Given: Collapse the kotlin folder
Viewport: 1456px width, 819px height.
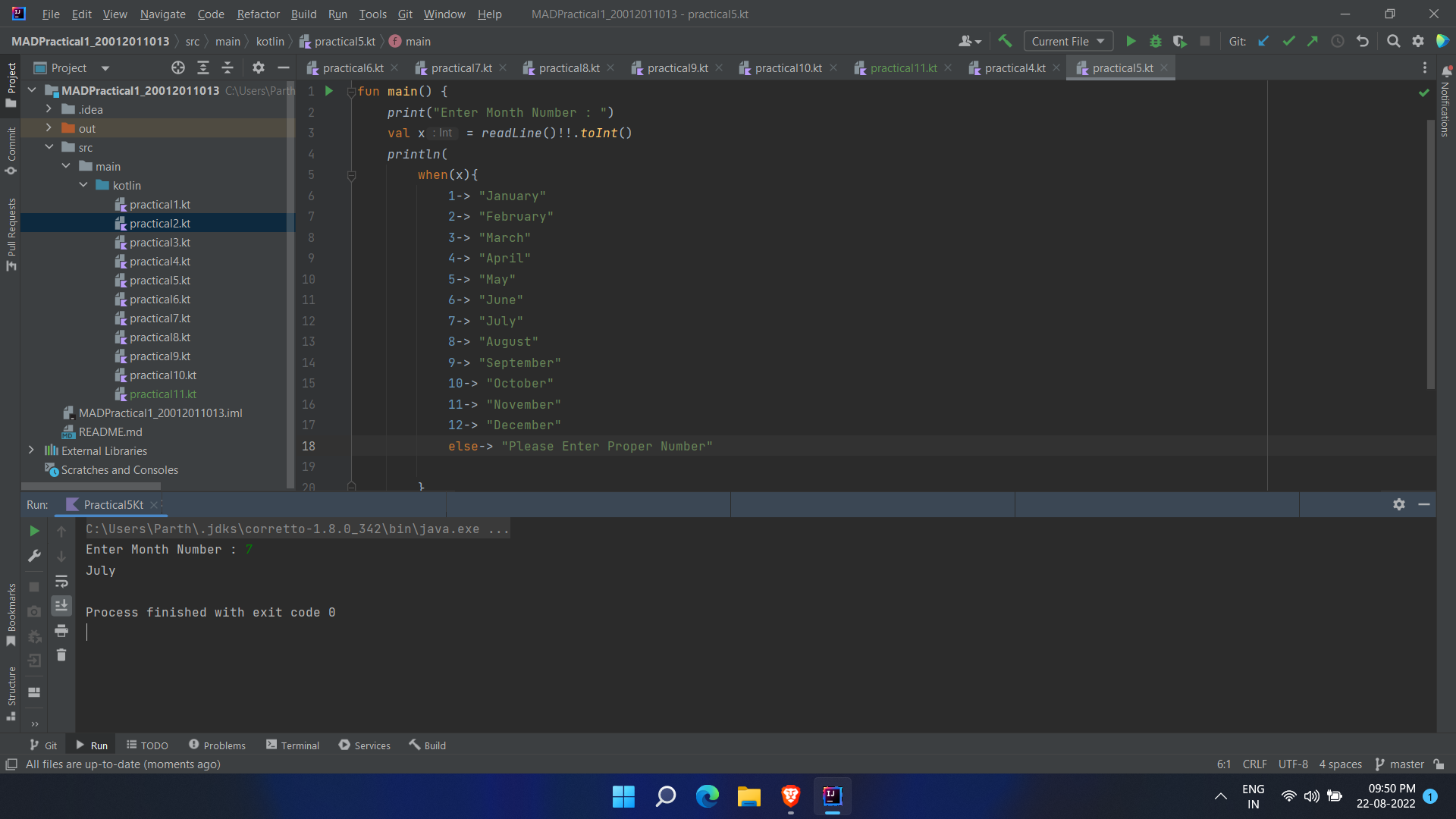Looking at the screenshot, I should pos(83,185).
